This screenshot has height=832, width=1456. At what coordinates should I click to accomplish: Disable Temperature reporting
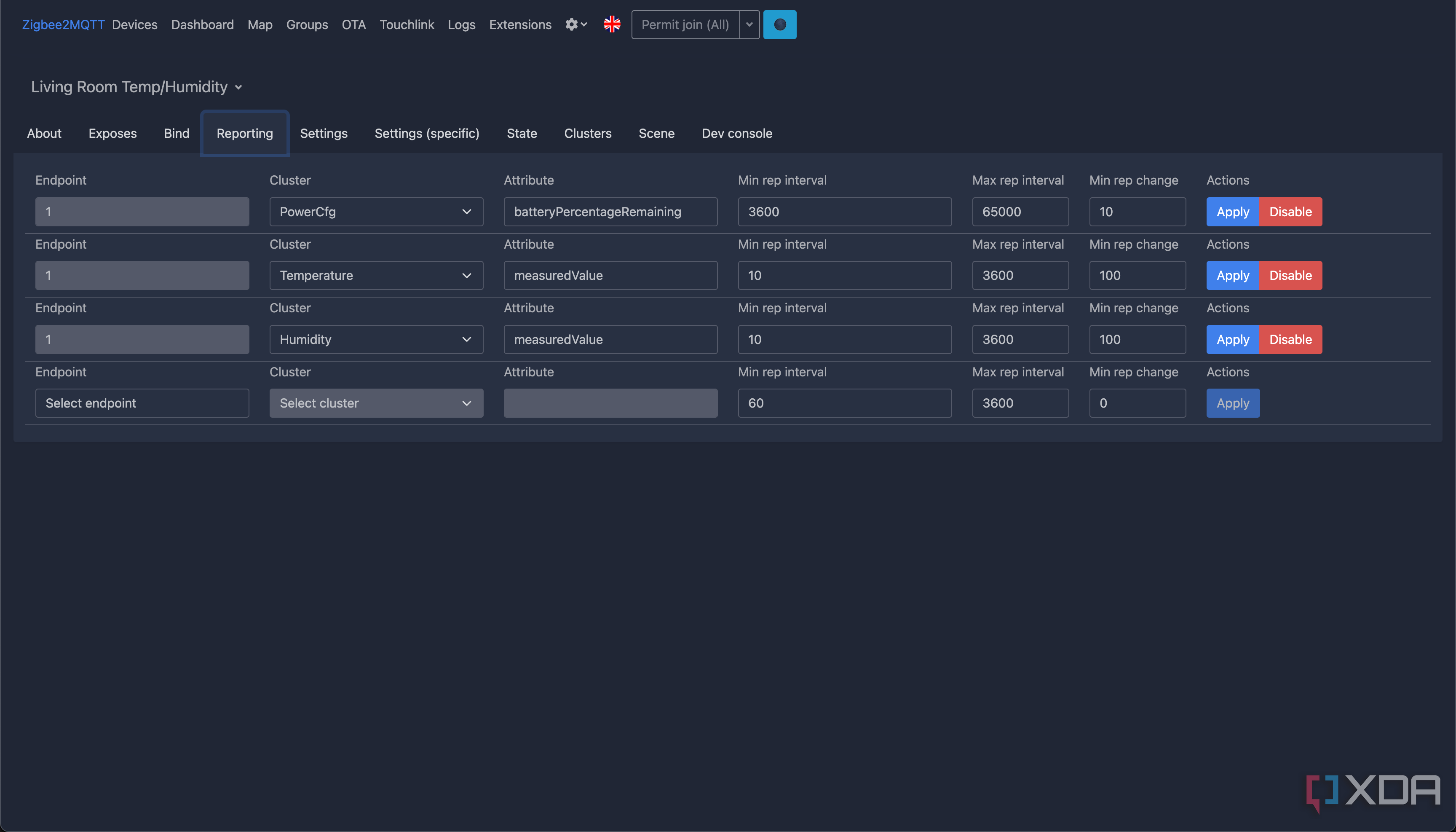pos(1290,275)
